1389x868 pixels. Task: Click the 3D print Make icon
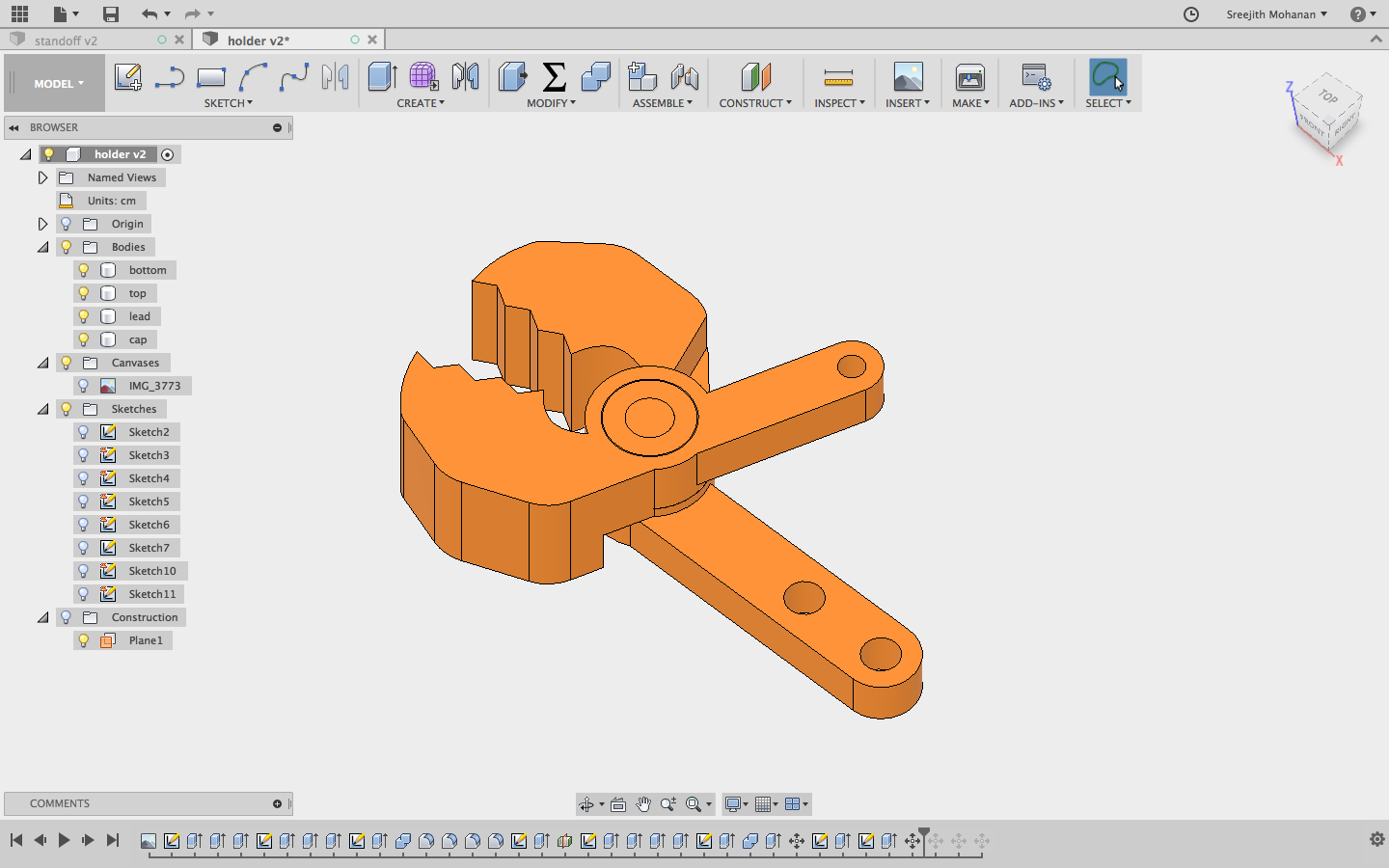pyautogui.click(x=969, y=77)
